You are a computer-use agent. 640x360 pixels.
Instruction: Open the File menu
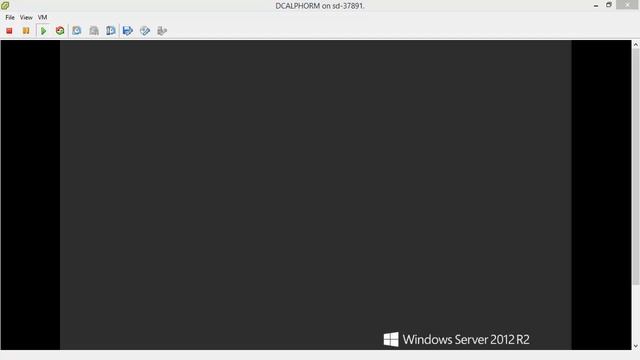[x=10, y=18]
